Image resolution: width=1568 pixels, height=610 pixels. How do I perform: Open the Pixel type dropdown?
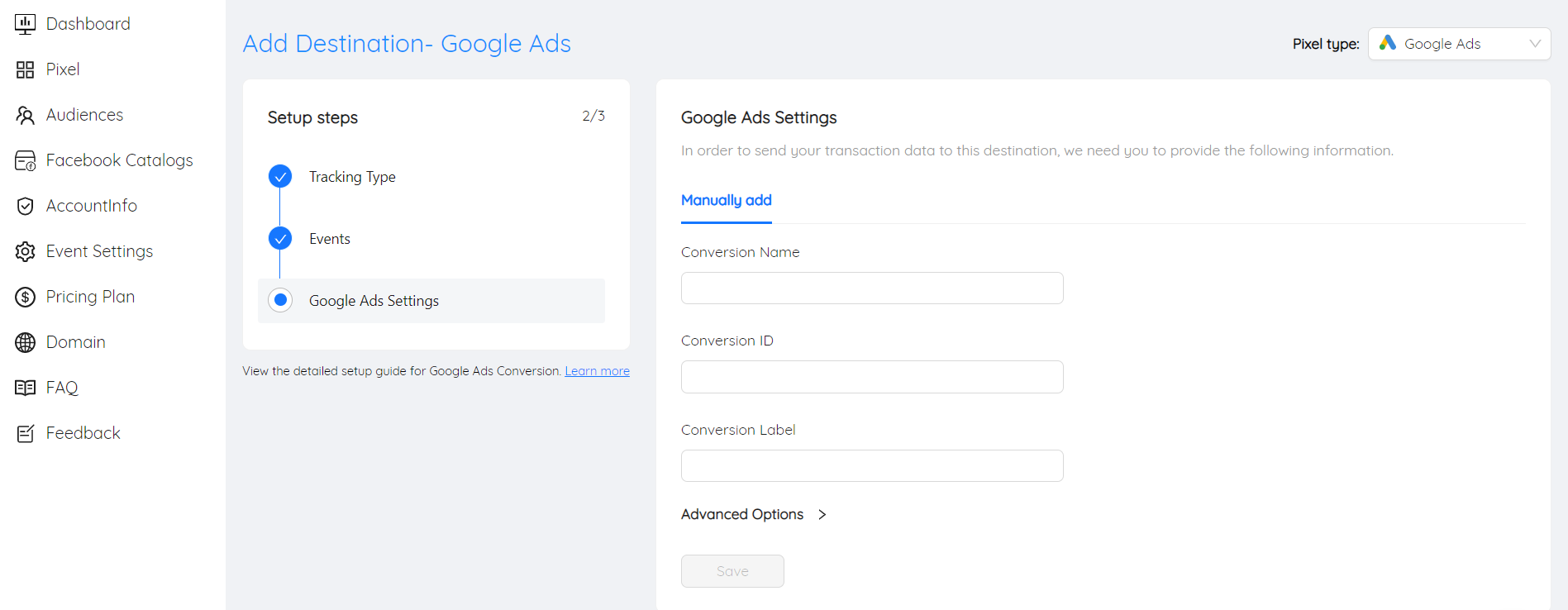pos(1459,44)
